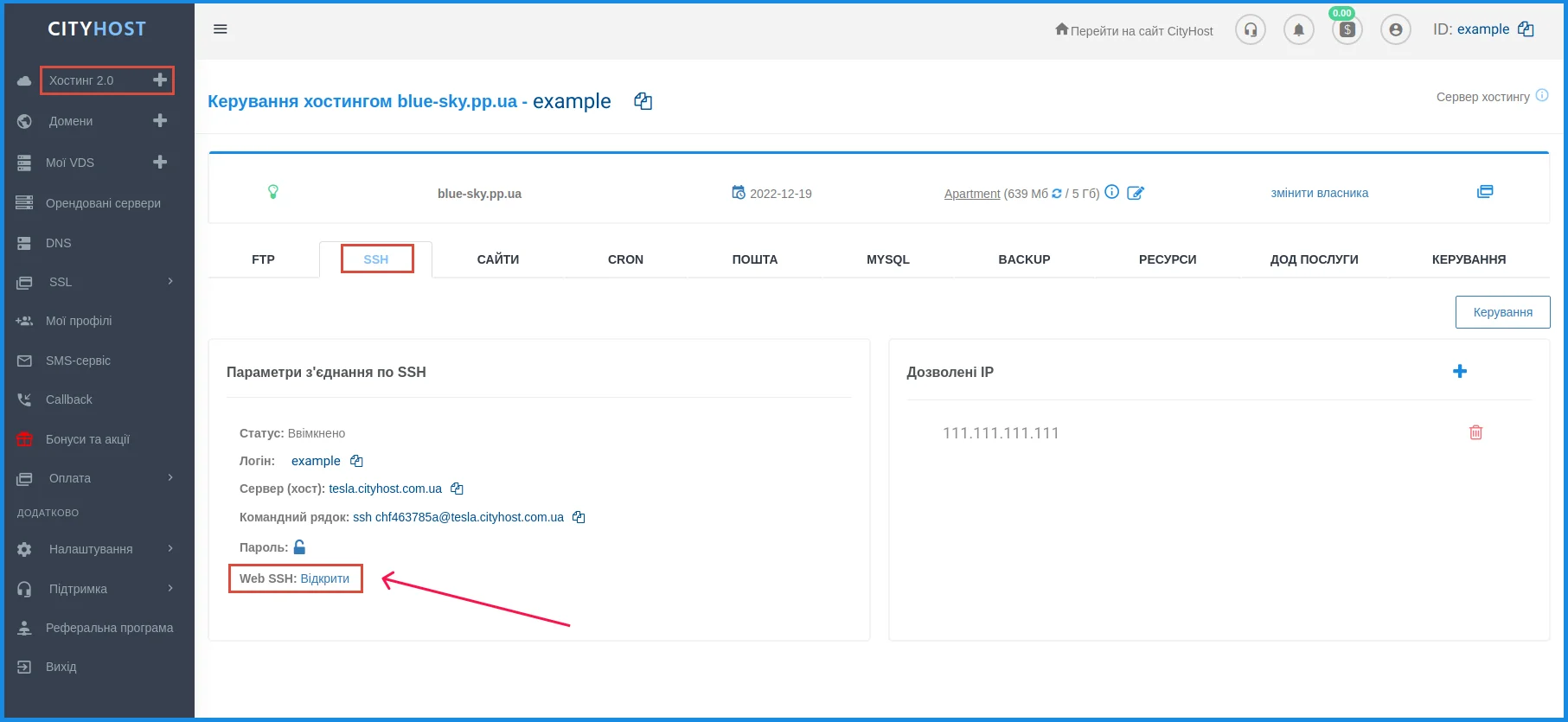Viewport: 1568px width, 722px height.
Task: Click the Apartment tariff link
Action: pos(972,194)
